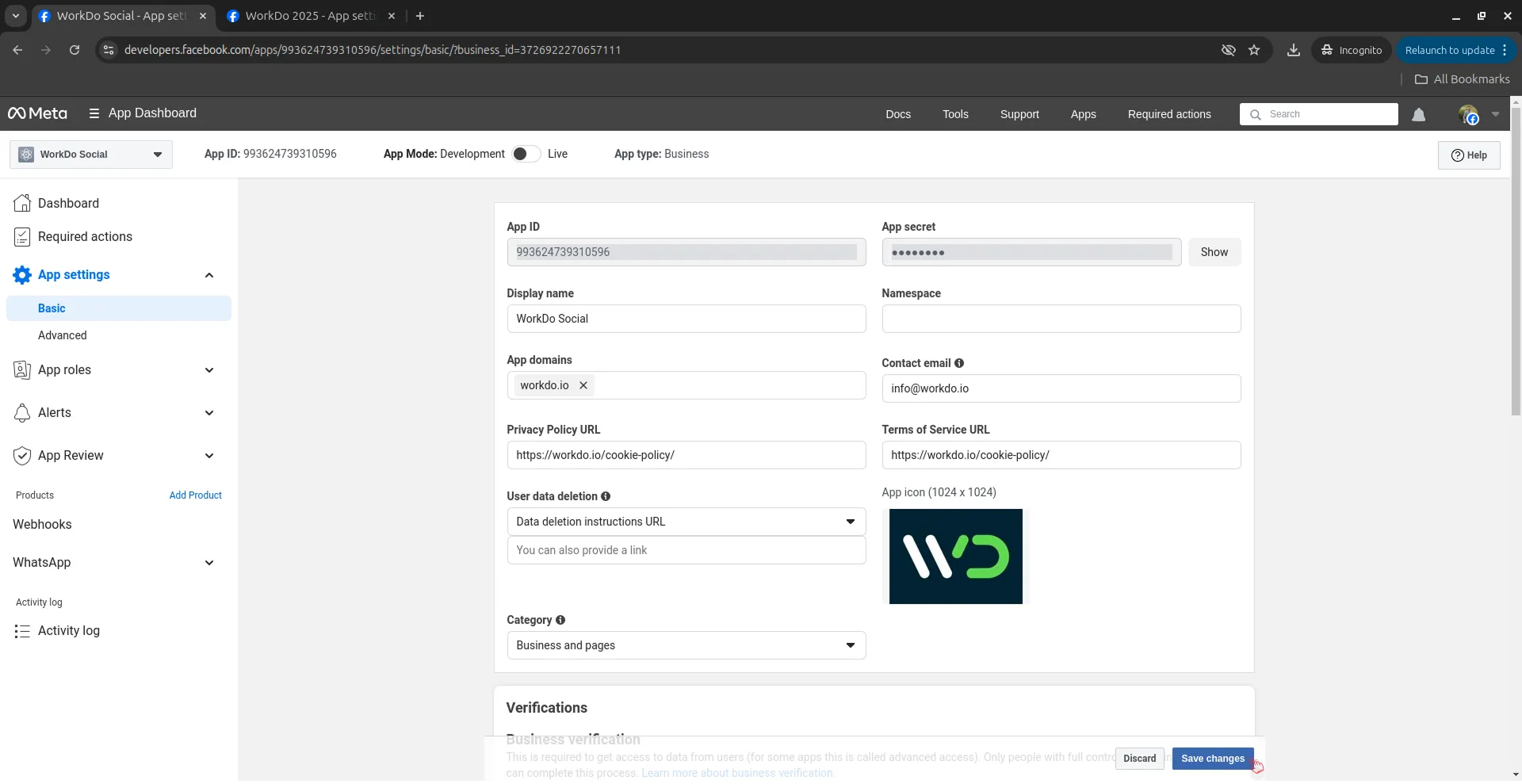Open the Docs menu item
The height and width of the screenshot is (784, 1522).
(x=898, y=114)
